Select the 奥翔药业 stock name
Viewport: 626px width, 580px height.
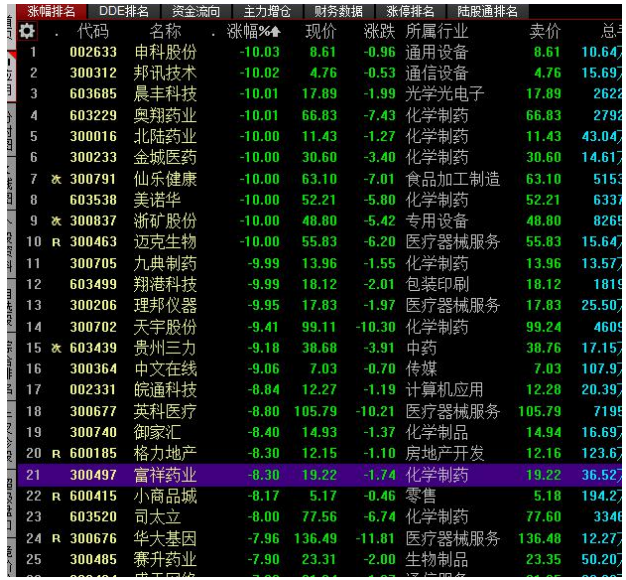[x=165, y=116]
